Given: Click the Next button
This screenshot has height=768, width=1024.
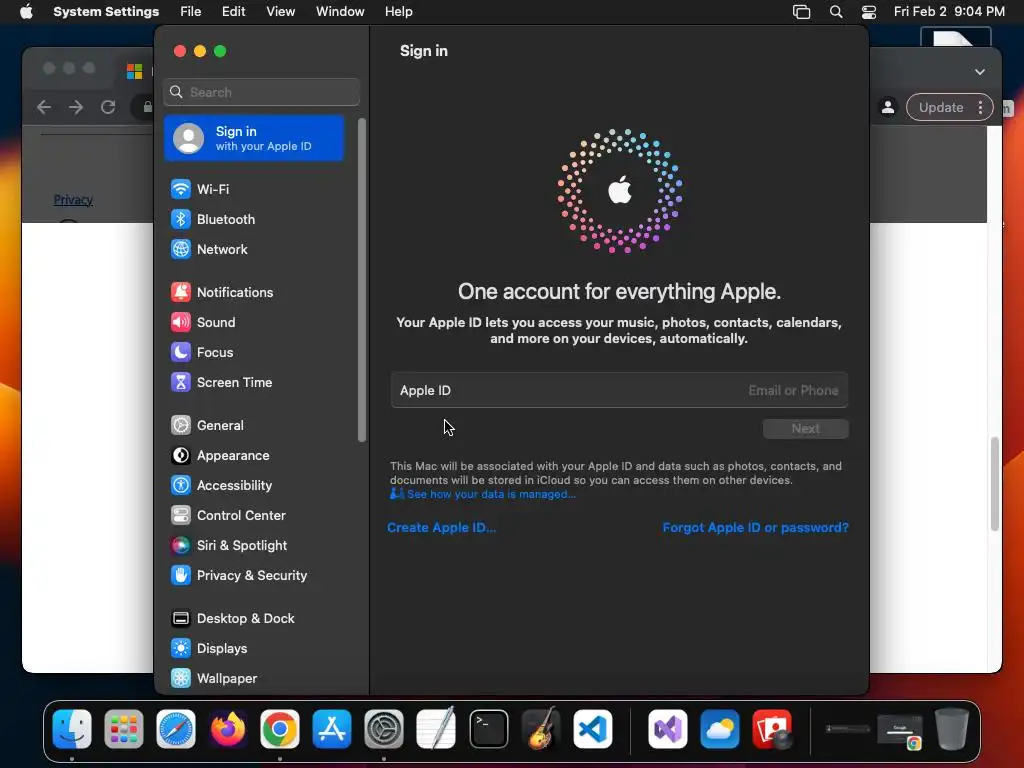Looking at the screenshot, I should [x=806, y=428].
